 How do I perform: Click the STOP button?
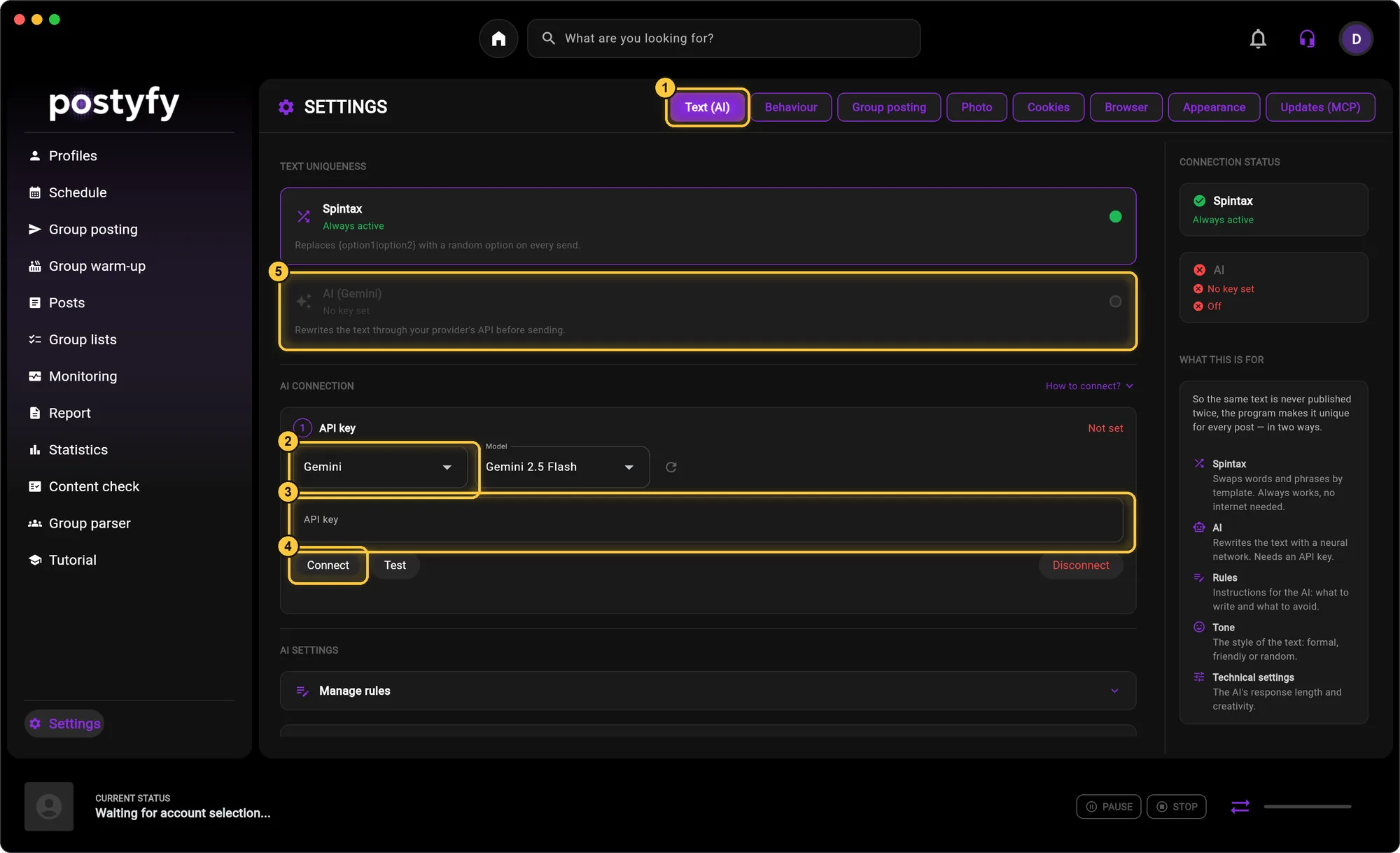pyautogui.click(x=1177, y=807)
